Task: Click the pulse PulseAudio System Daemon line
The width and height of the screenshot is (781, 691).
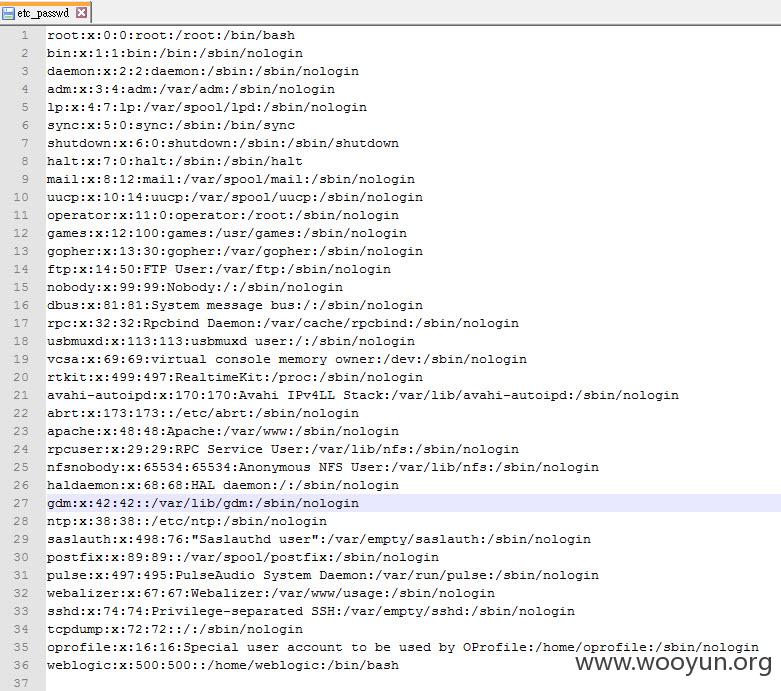Action: point(323,575)
